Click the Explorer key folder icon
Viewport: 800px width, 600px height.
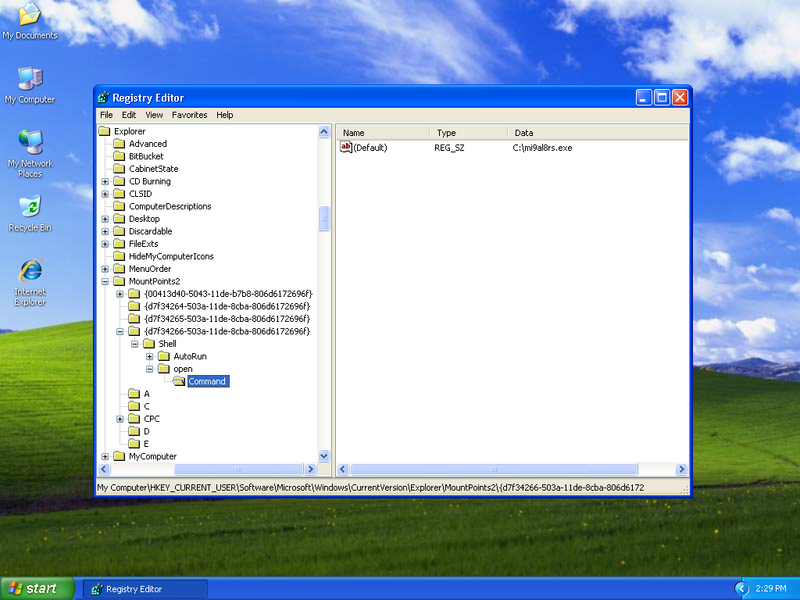(104, 131)
